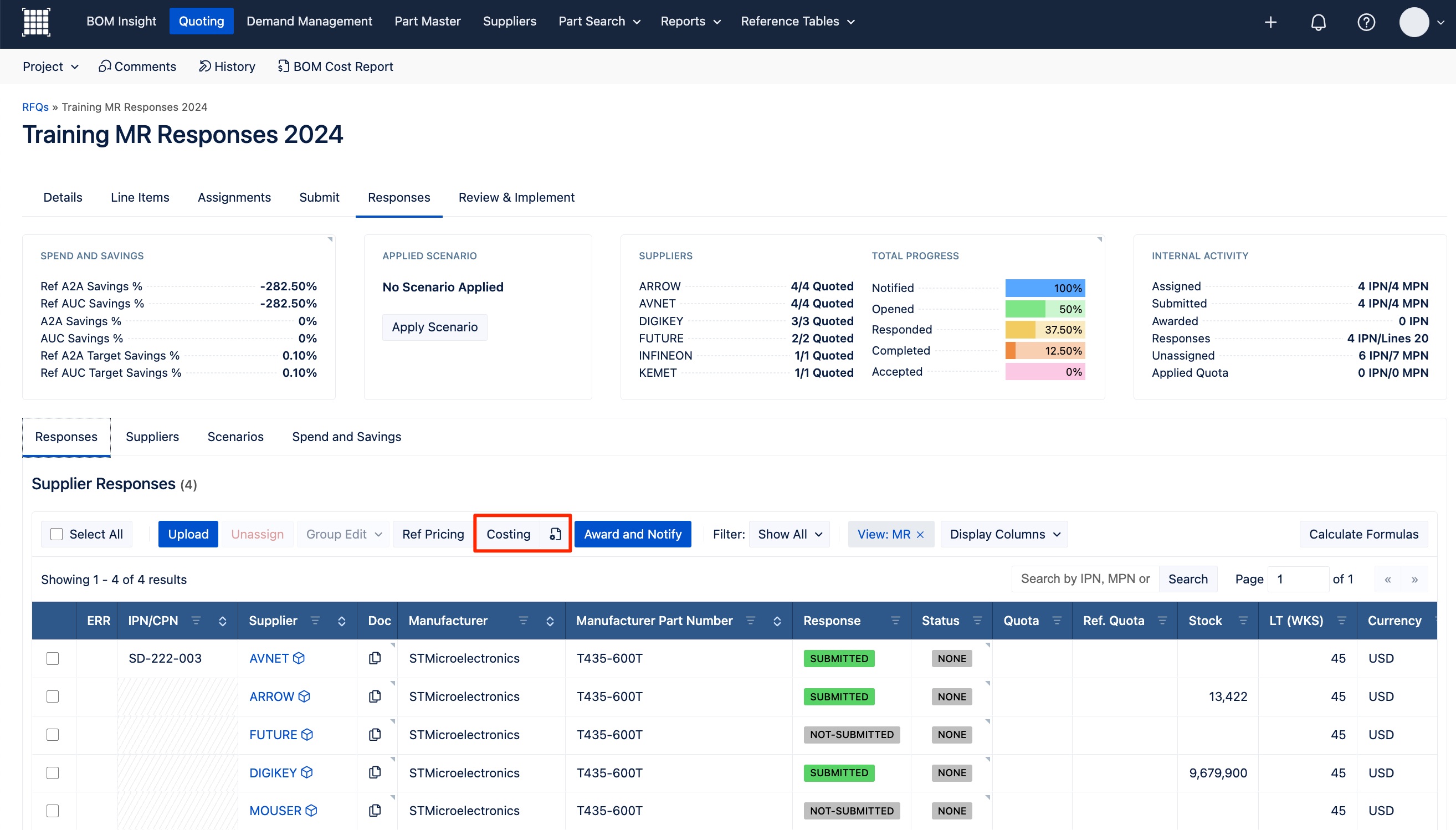Open the doc copy icon for FUTURE row

pyautogui.click(x=375, y=735)
